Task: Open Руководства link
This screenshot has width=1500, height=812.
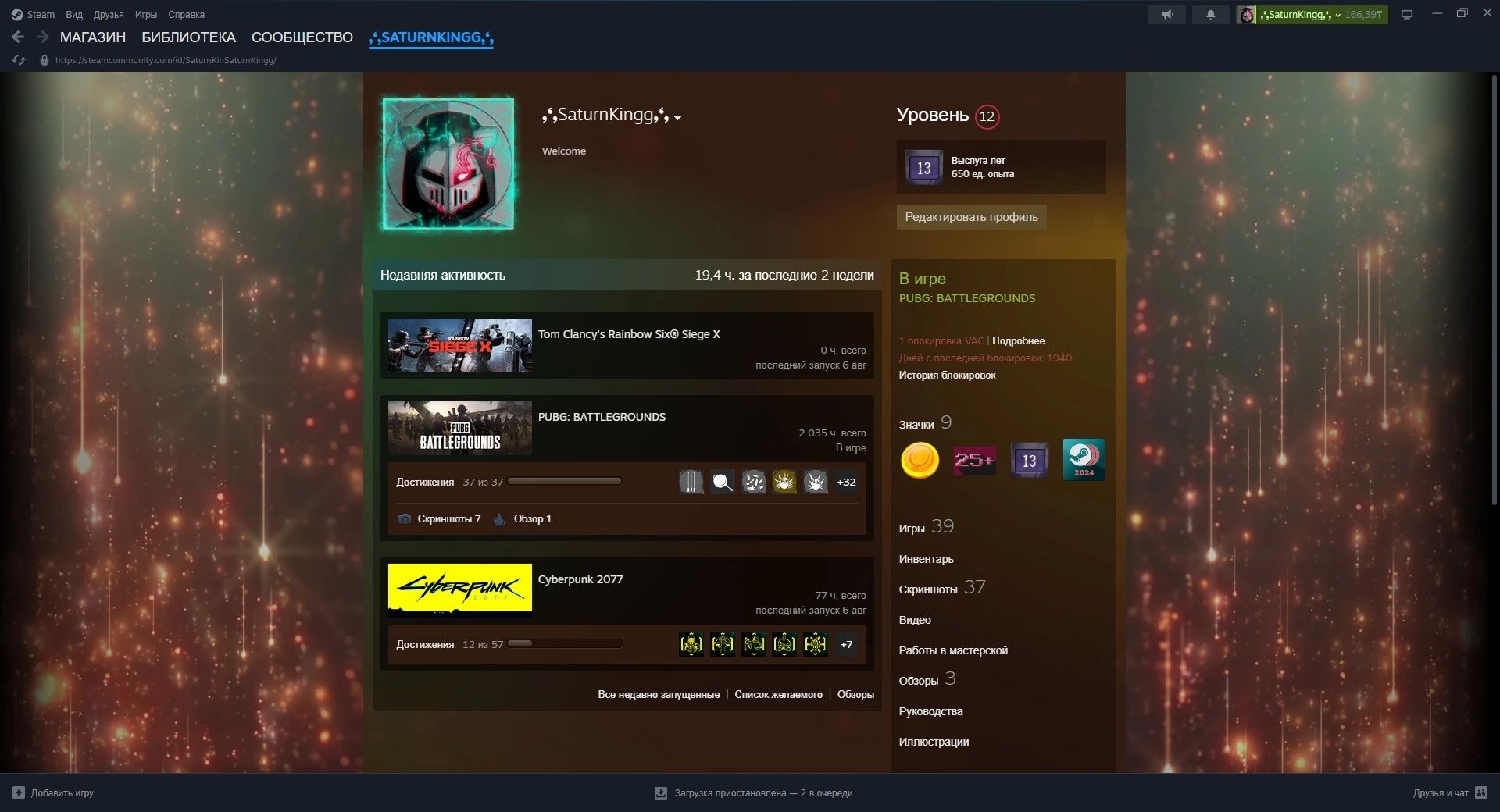Action: pyautogui.click(x=930, y=712)
